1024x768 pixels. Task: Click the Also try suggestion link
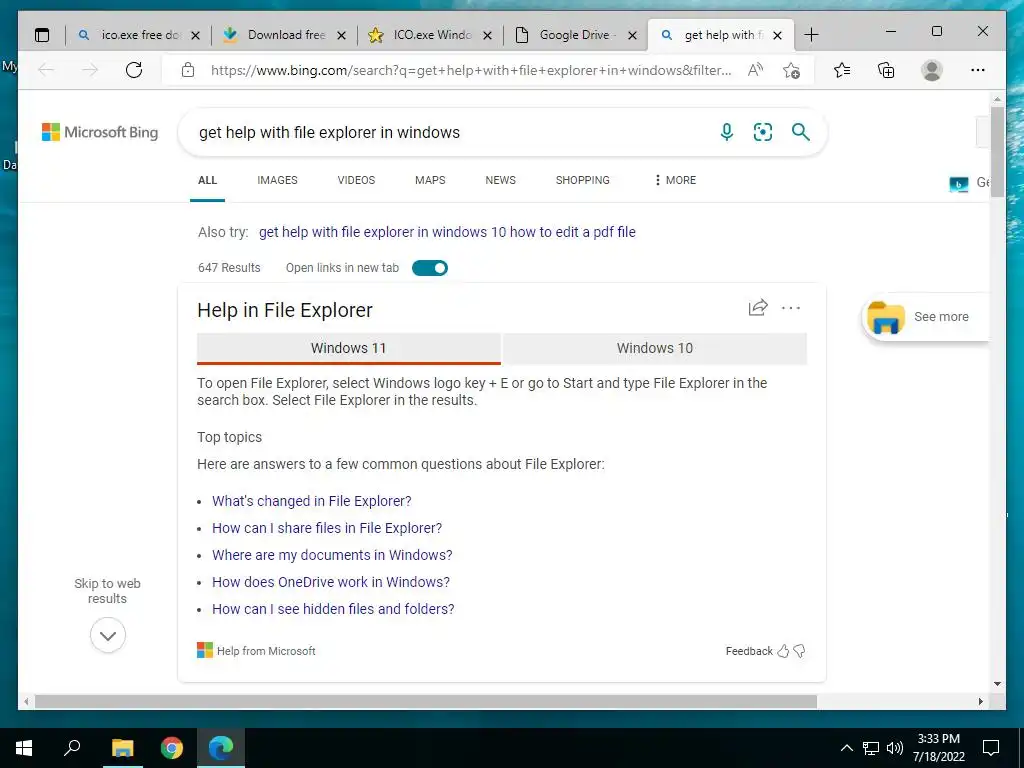(x=447, y=232)
